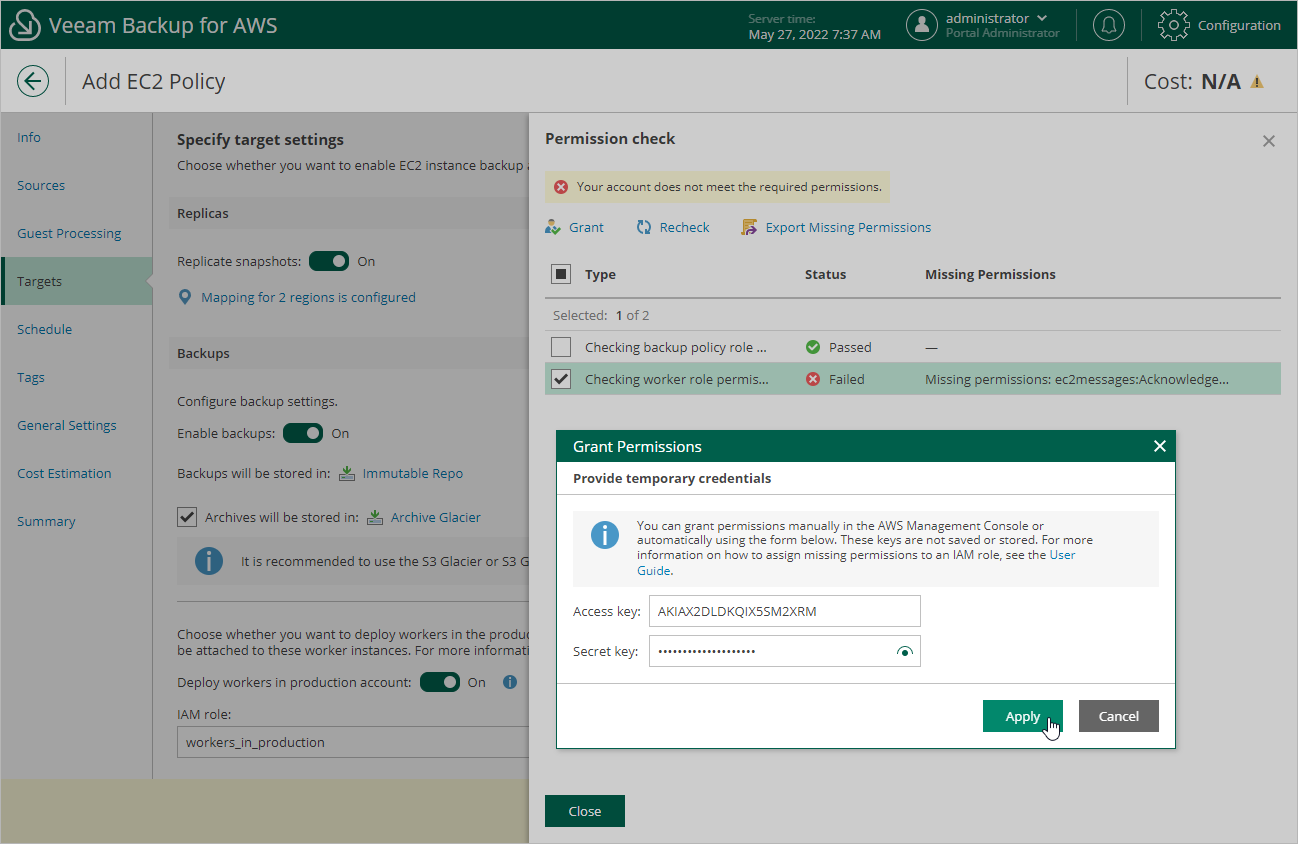The width and height of the screenshot is (1298, 844).
Task: Focus the Access key input field
Action: coord(785,611)
